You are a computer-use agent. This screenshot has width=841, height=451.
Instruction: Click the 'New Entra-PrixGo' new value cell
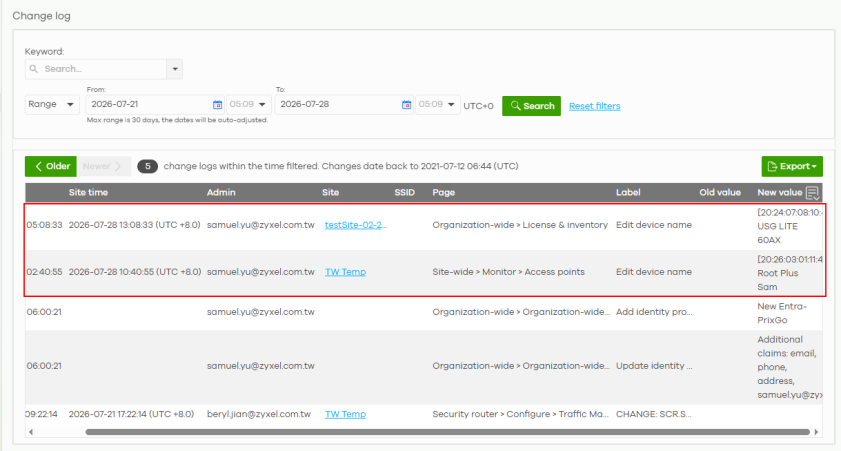tap(782, 313)
